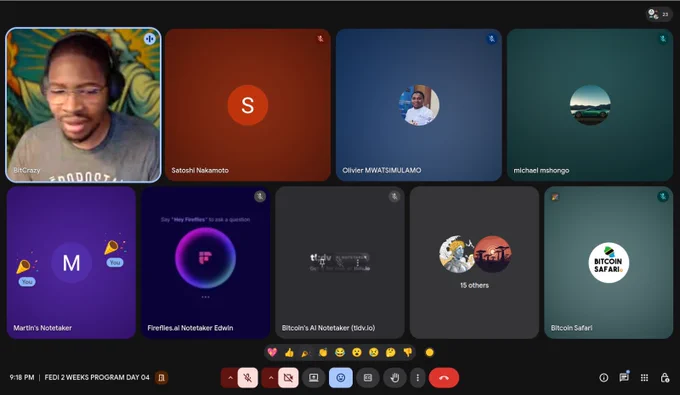This screenshot has height=395, width=680.
Task: Send the tears of joy reaction
Action: (340, 352)
